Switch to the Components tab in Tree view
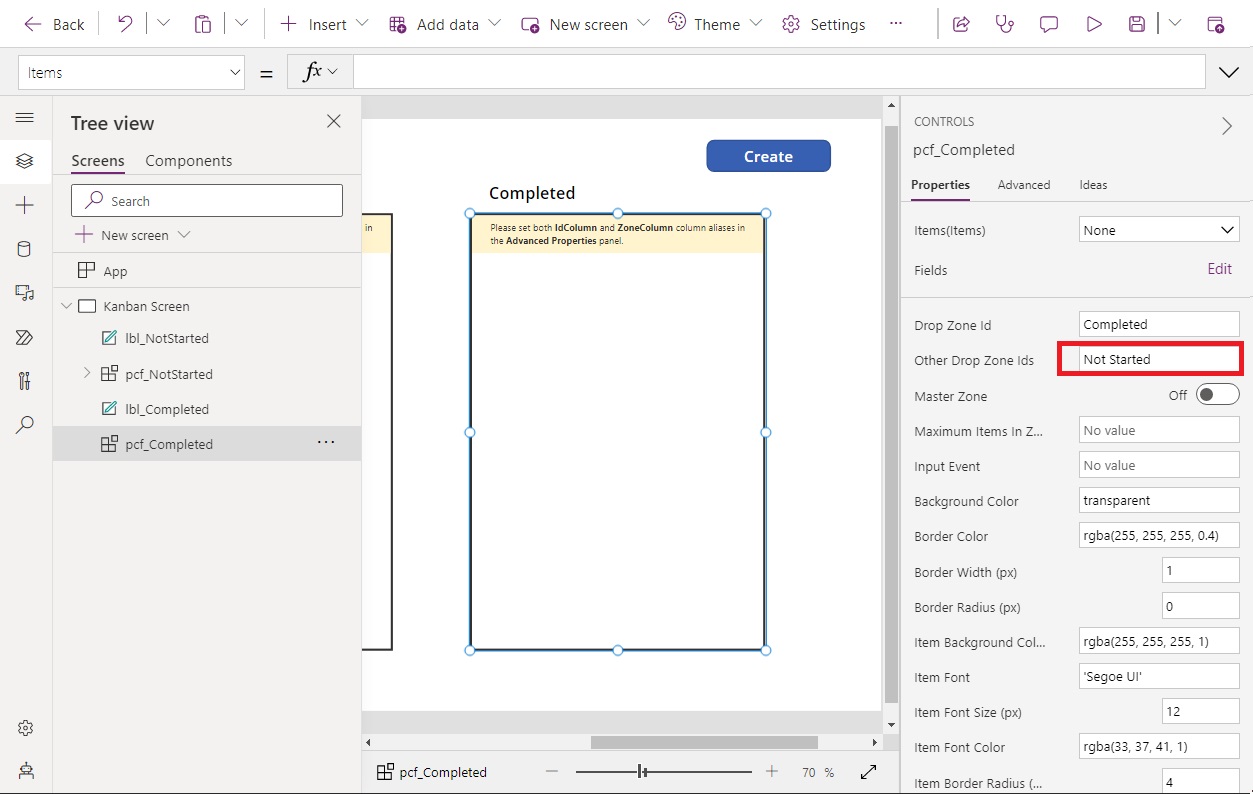 188,160
